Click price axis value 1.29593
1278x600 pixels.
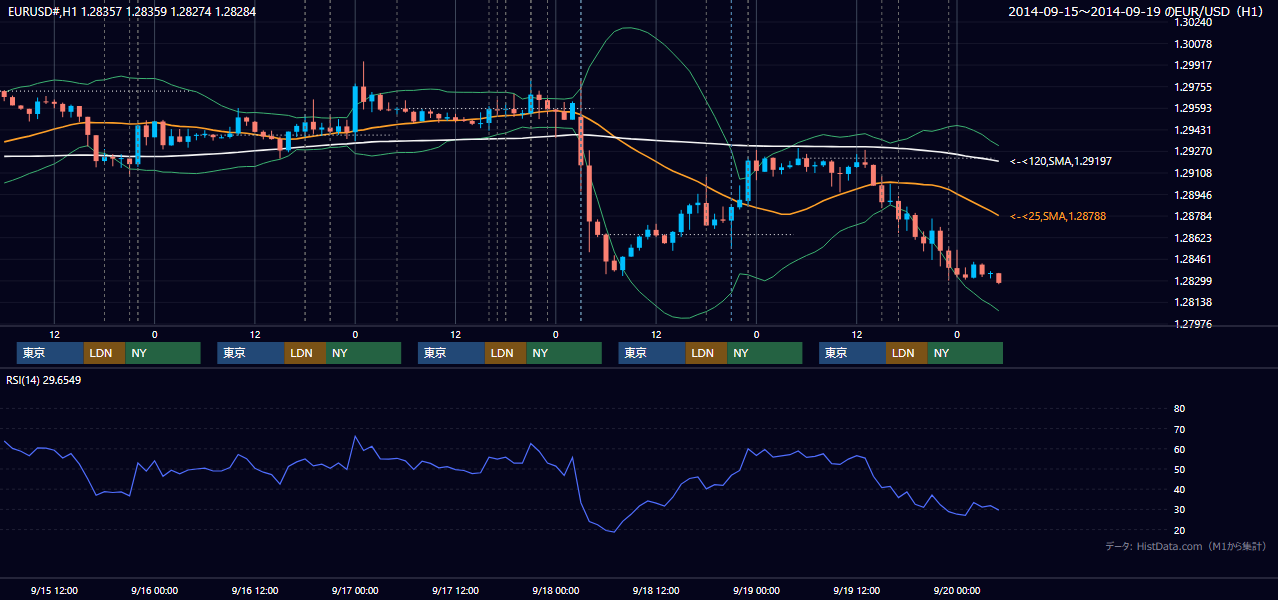[1193, 109]
